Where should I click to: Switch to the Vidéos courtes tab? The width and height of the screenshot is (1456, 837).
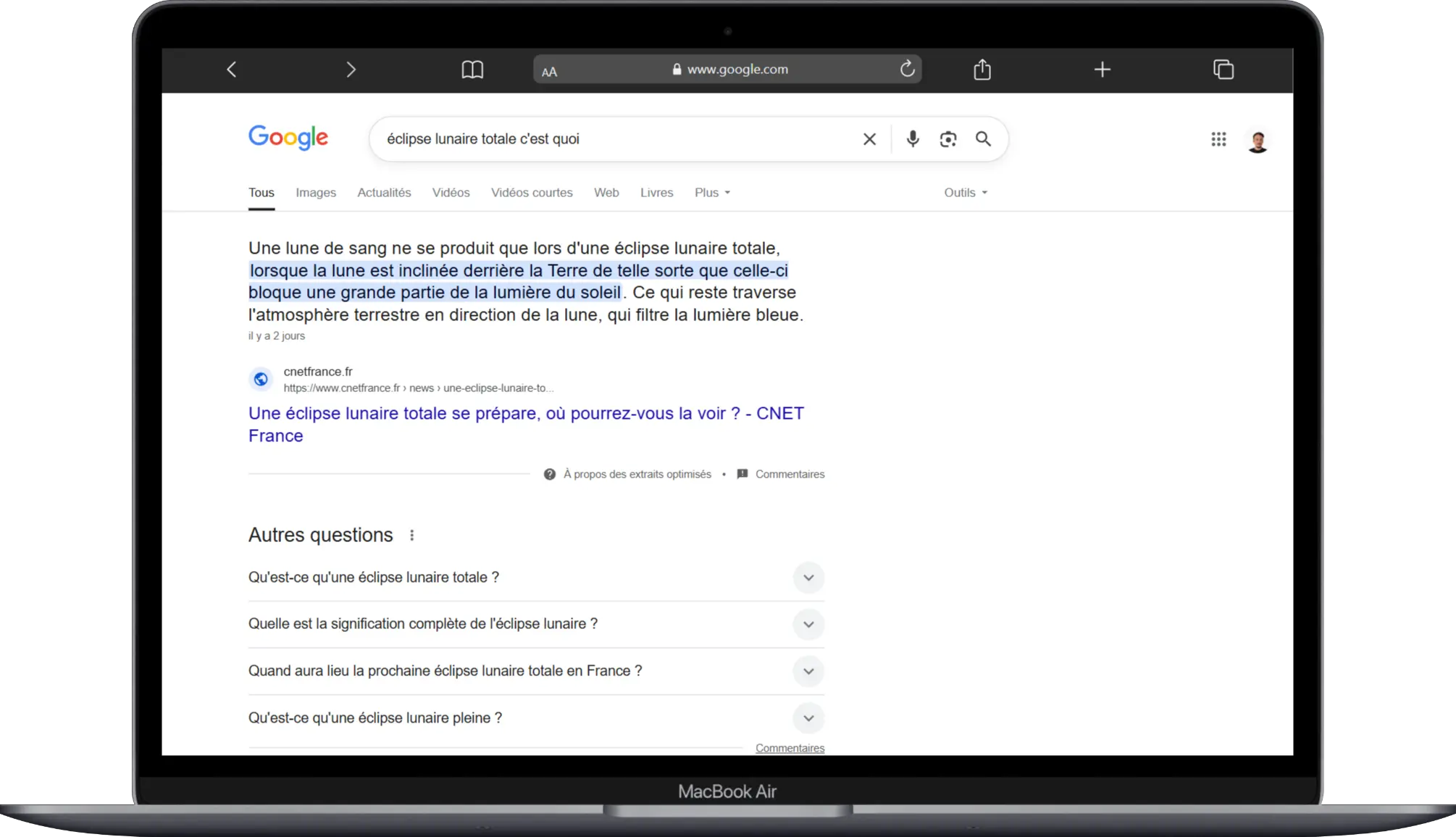point(532,193)
